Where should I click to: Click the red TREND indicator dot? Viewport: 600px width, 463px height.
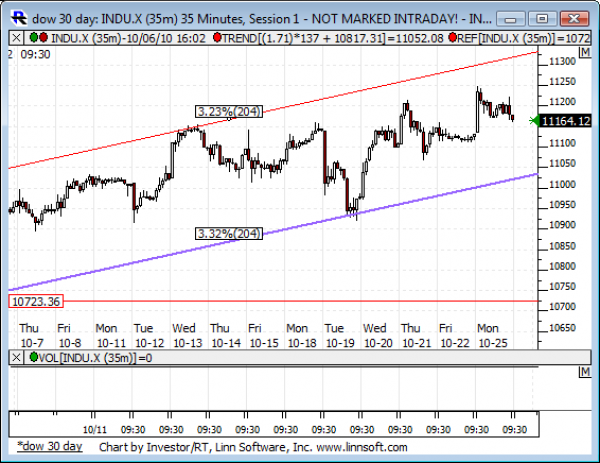(x=217, y=37)
